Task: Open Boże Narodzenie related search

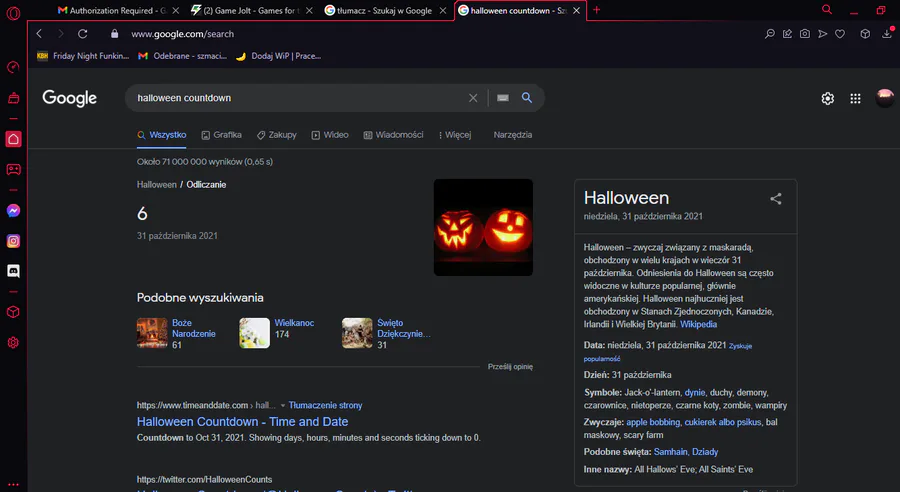Action: 176,334
